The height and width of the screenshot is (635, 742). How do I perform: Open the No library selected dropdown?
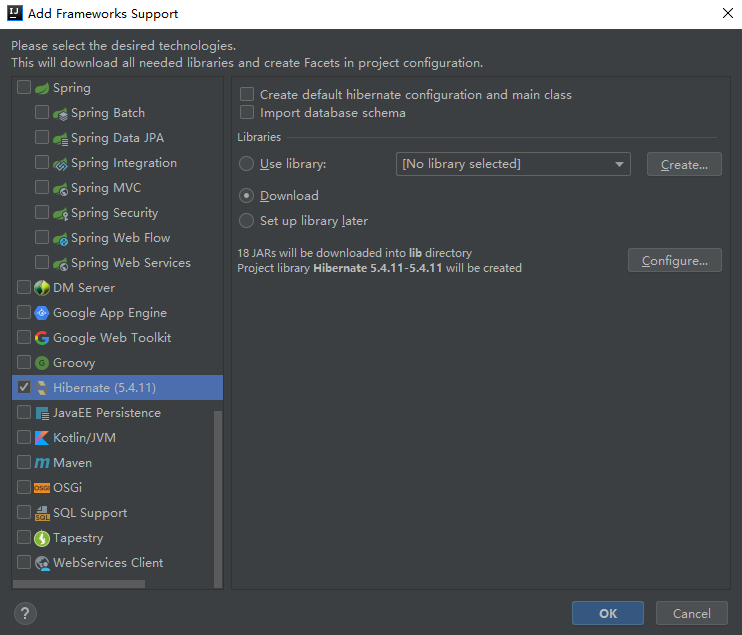(x=513, y=164)
